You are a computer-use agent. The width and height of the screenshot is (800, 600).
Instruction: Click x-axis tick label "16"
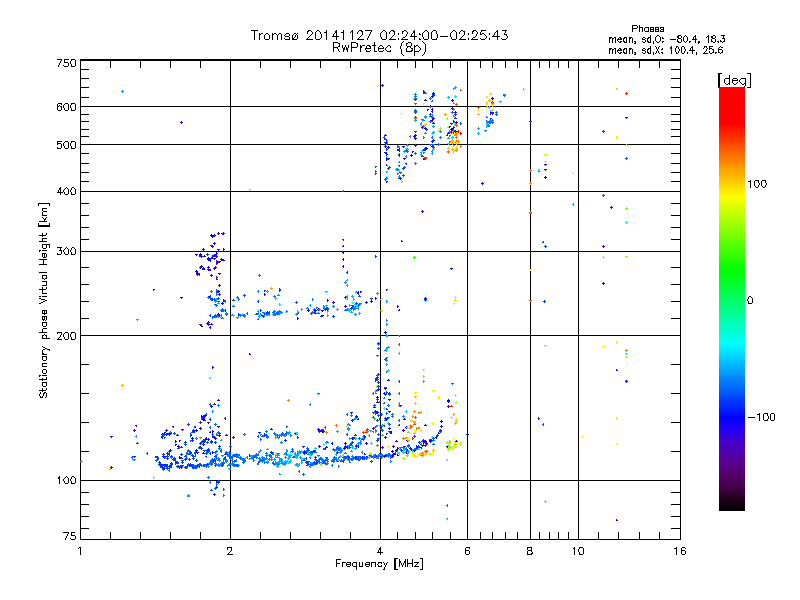[680, 551]
